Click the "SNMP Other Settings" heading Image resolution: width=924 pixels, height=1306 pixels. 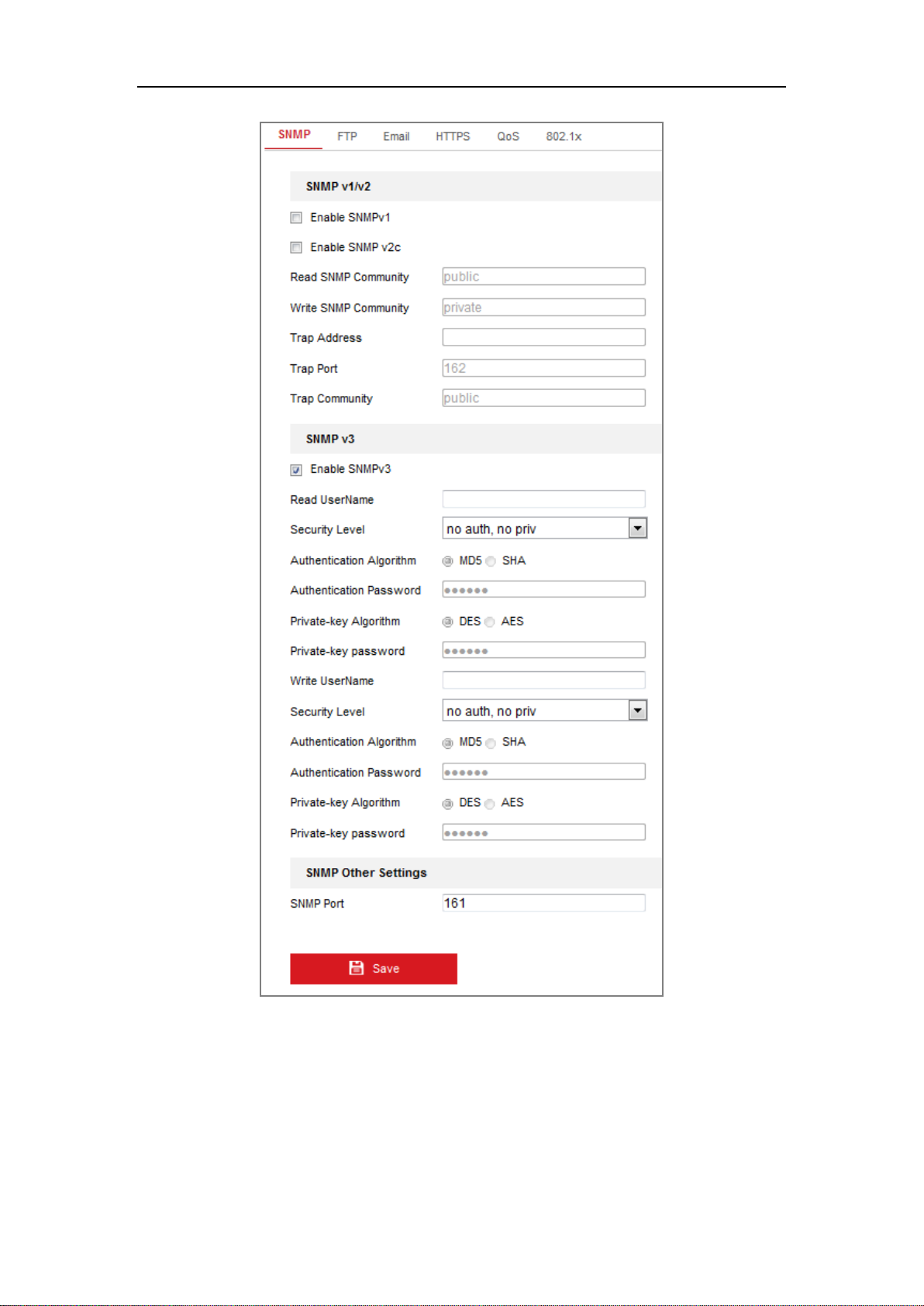point(366,873)
